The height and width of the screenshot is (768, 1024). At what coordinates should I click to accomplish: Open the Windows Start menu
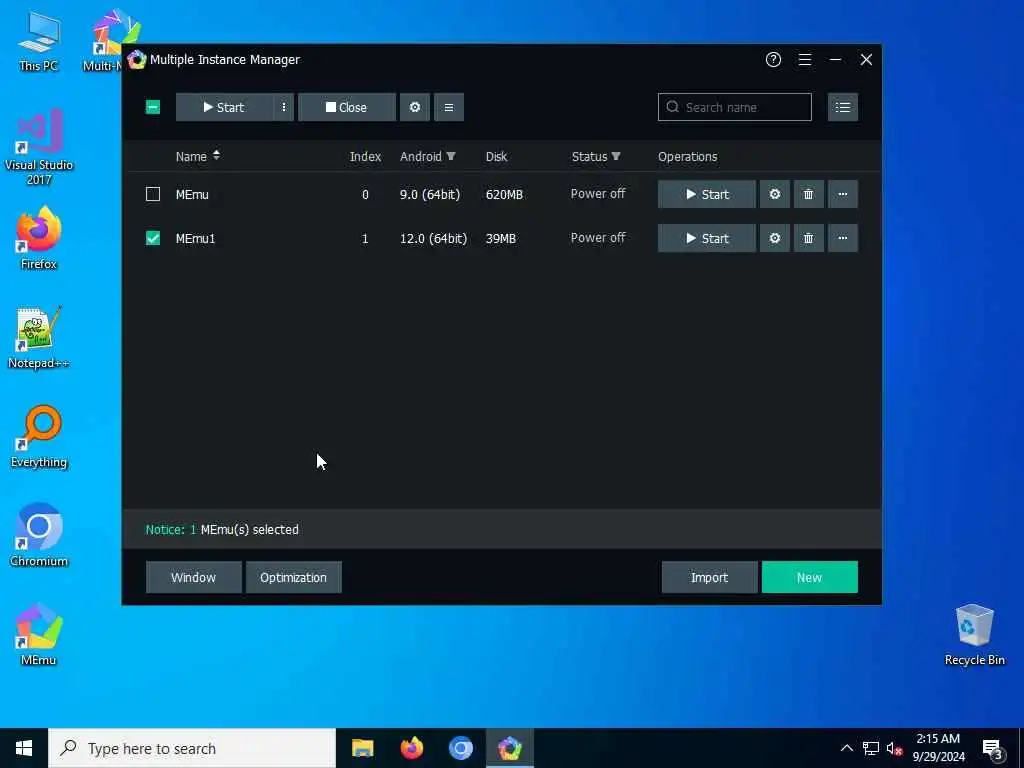point(24,748)
